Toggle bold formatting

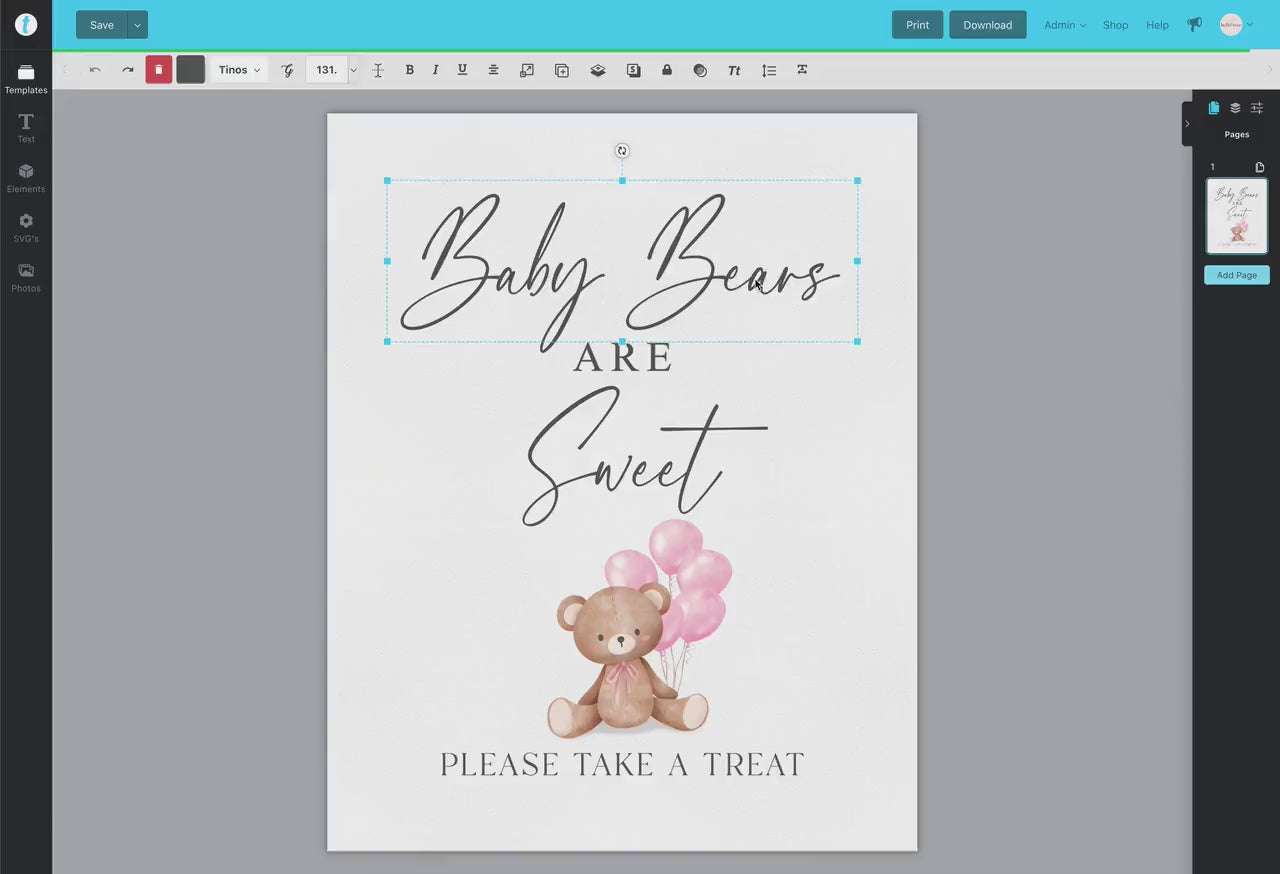pyautogui.click(x=409, y=70)
